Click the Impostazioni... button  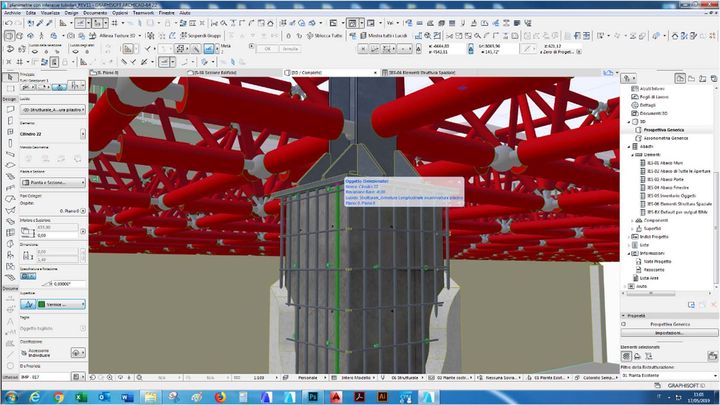(669, 333)
